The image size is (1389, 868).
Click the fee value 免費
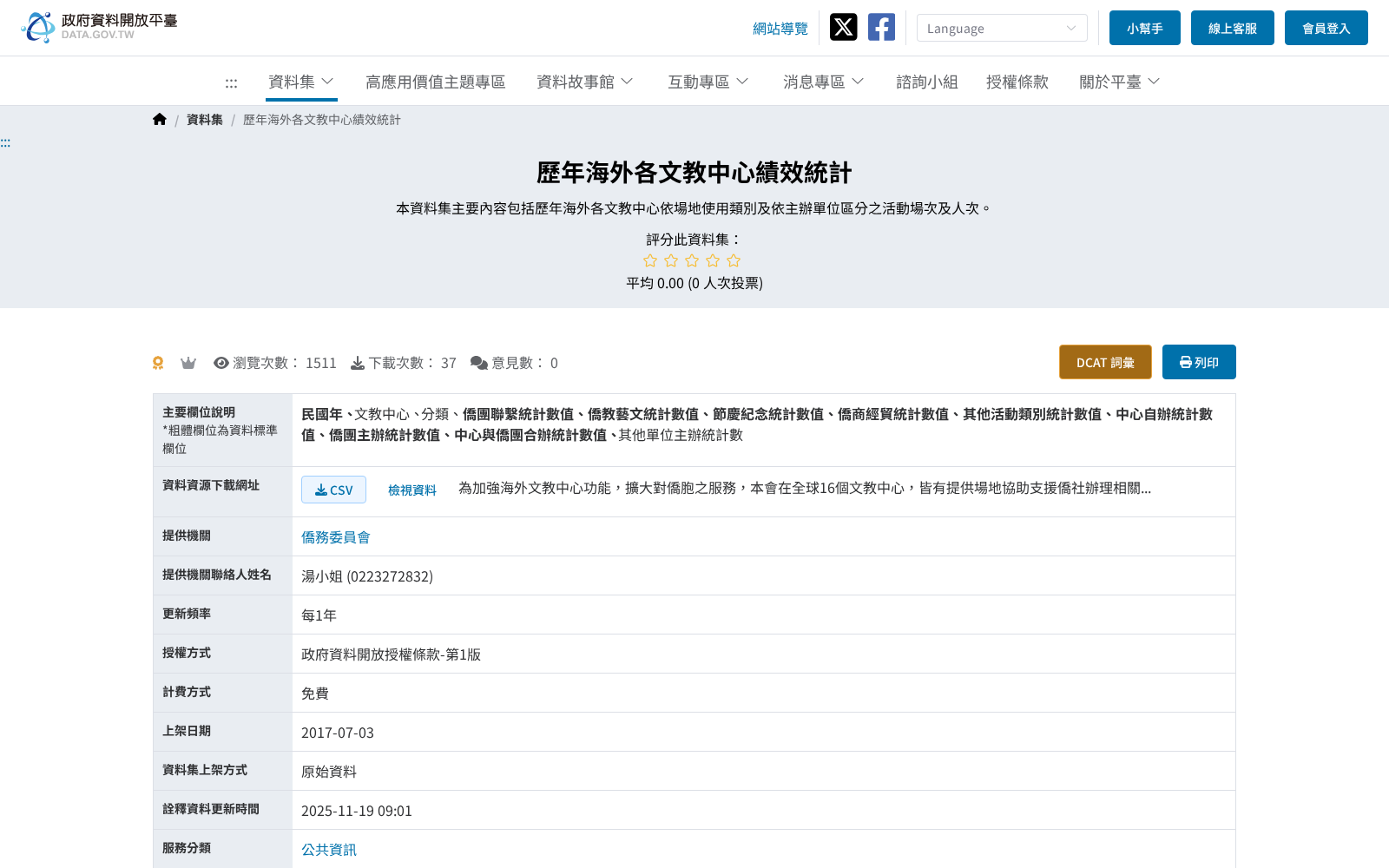coord(315,694)
